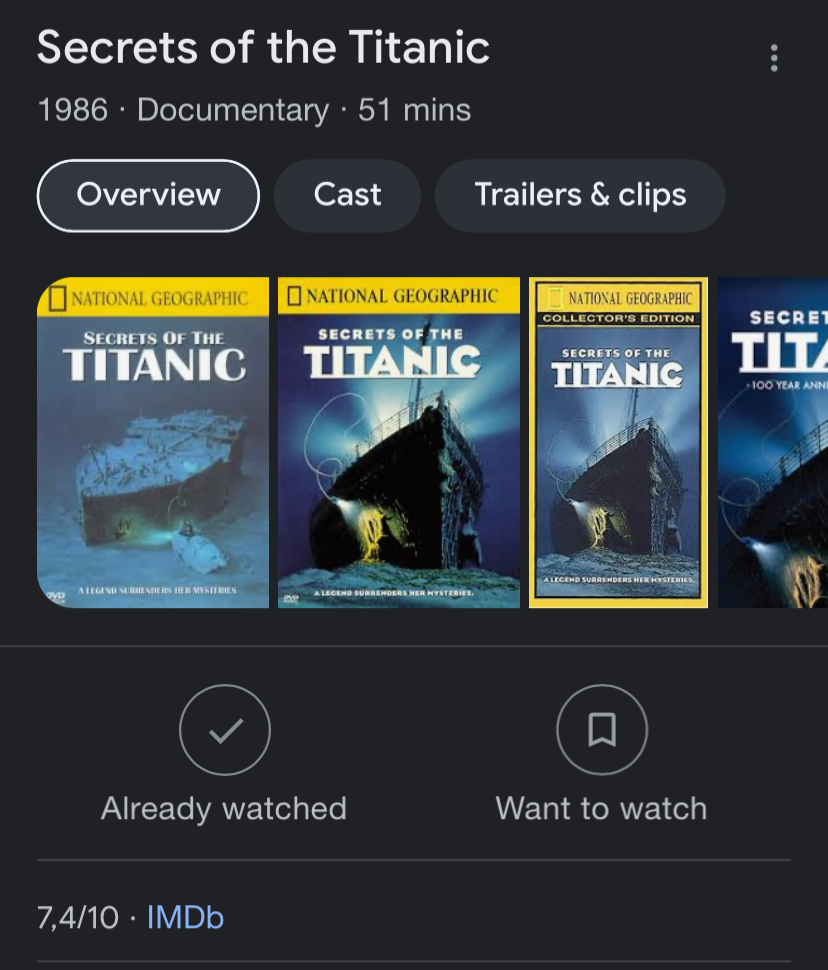
Task: Mark the film as Already watched with checkmark icon
Action: [x=224, y=731]
